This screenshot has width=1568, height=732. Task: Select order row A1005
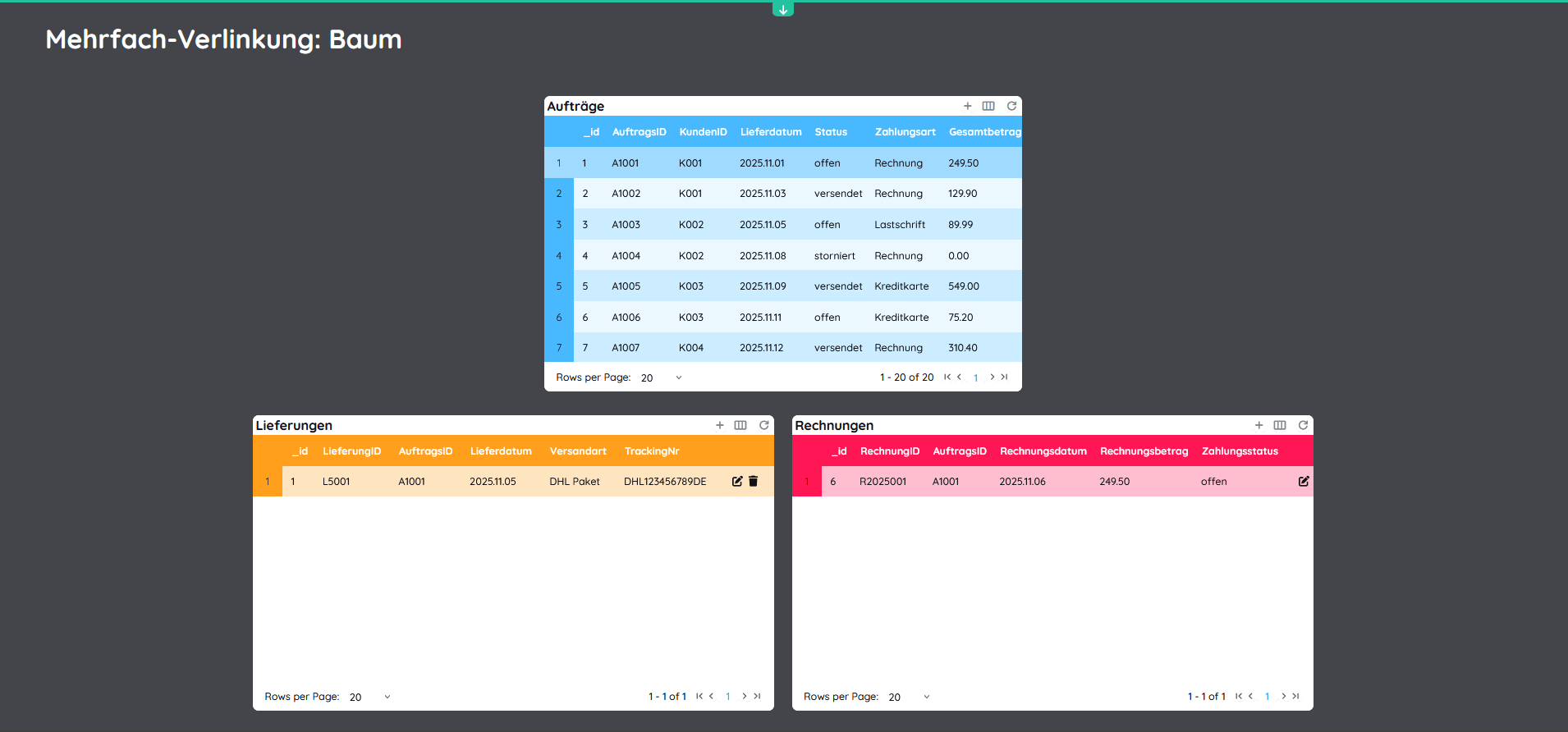(x=626, y=286)
